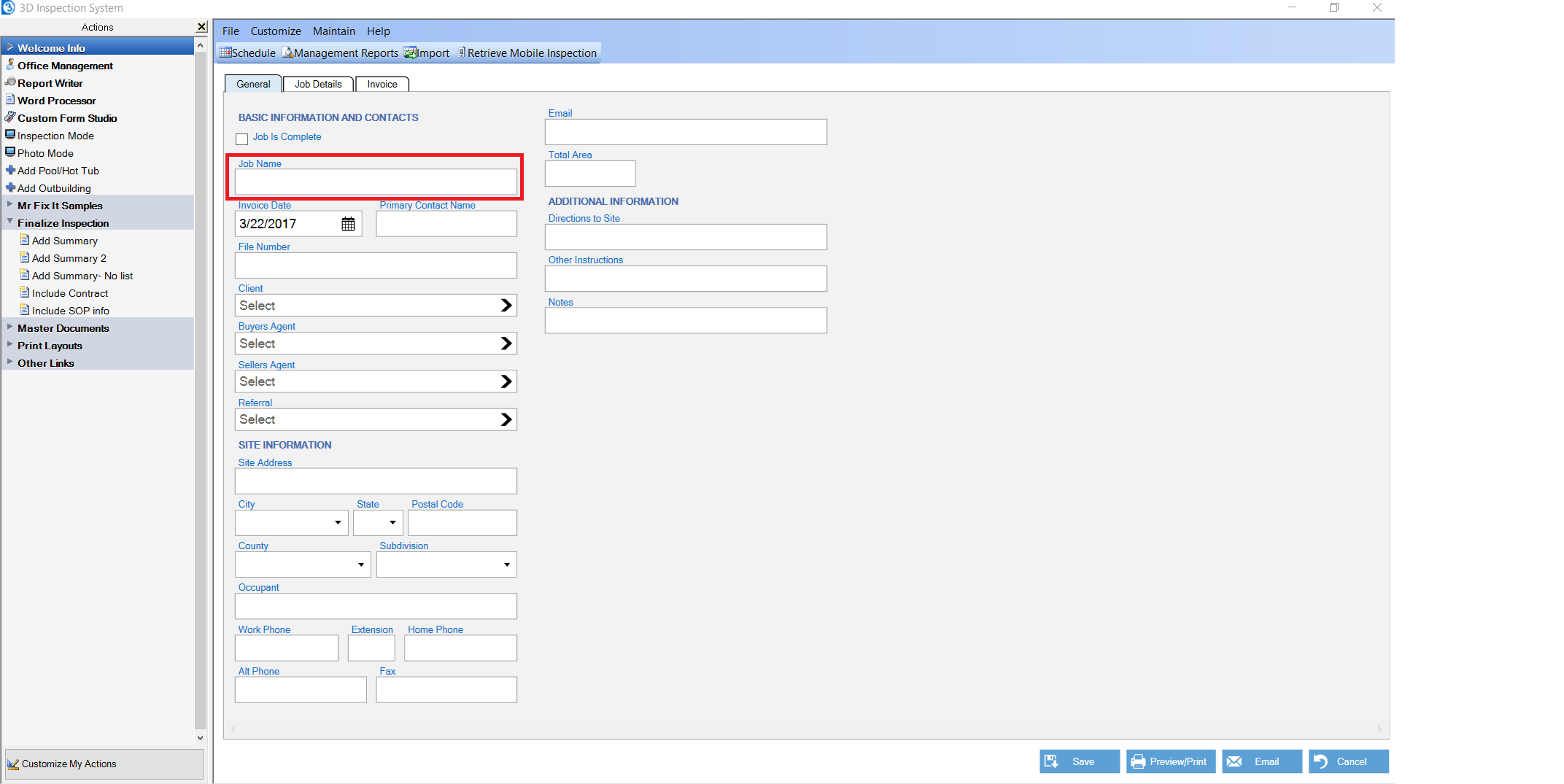Click the Inspection Mode monitor icon
1564x784 pixels.
[x=10, y=135]
